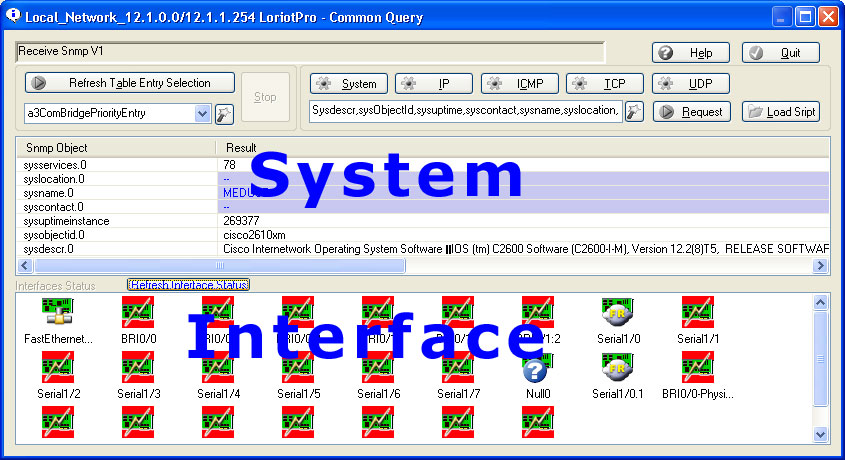Screen dimensions: 845x460
Task: Click the System query button
Action: [x=349, y=83]
